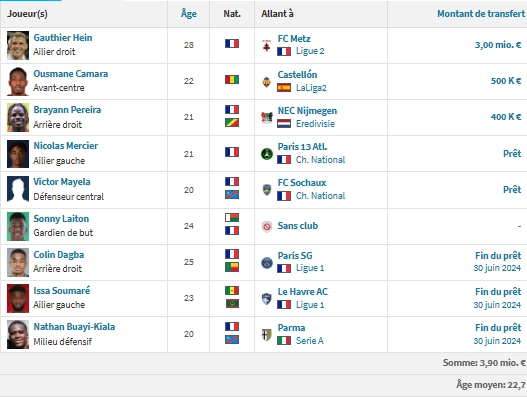Click the Sans club icon
The width and height of the screenshot is (527, 397).
coord(267,227)
